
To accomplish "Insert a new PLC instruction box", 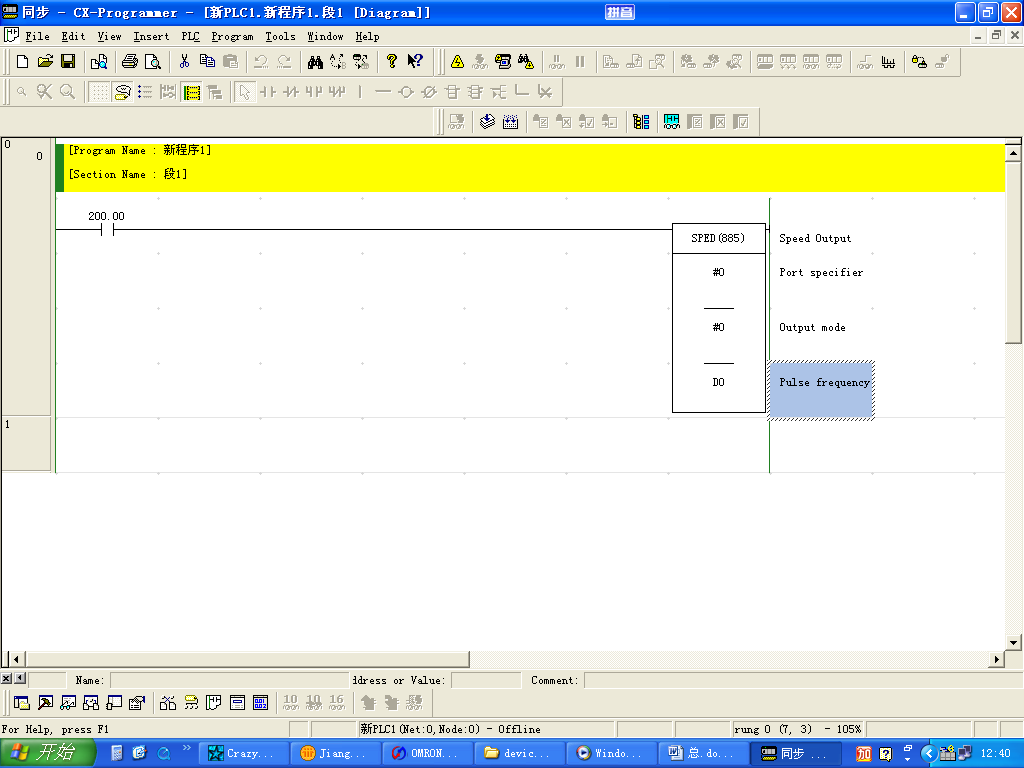I will tap(452, 92).
